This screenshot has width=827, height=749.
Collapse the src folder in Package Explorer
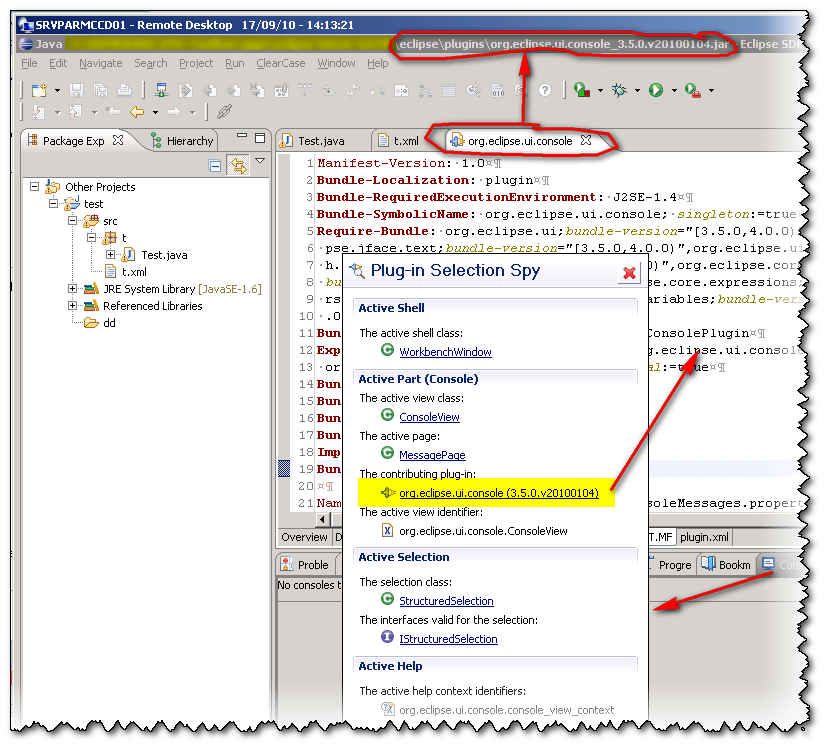(x=72, y=219)
